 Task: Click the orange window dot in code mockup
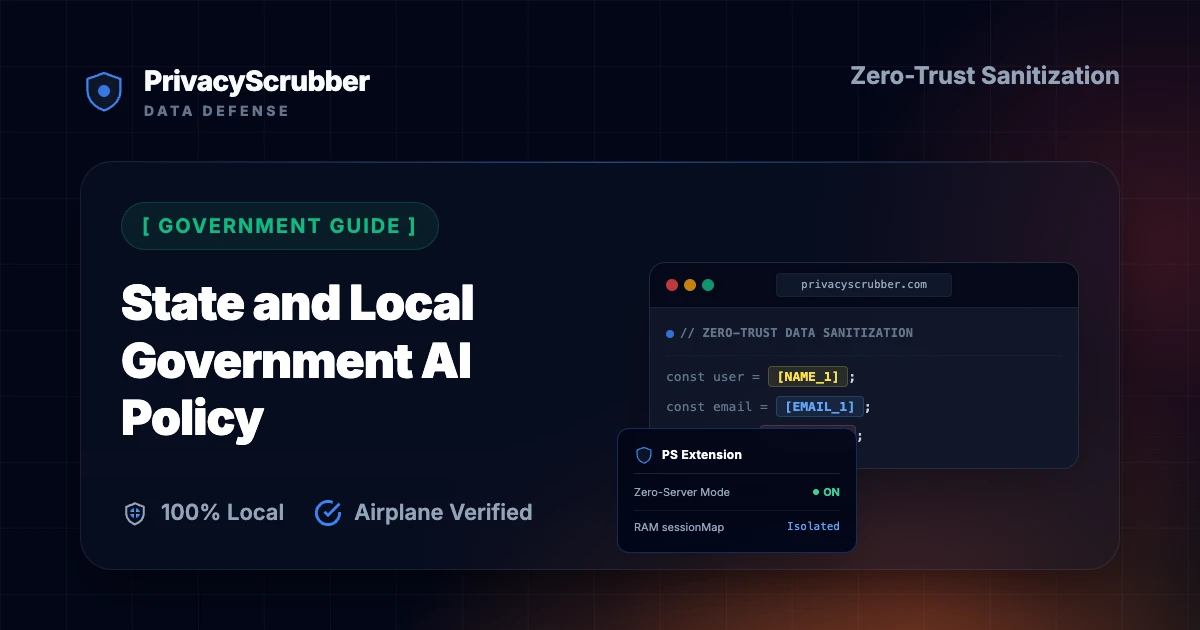pyautogui.click(x=690, y=285)
